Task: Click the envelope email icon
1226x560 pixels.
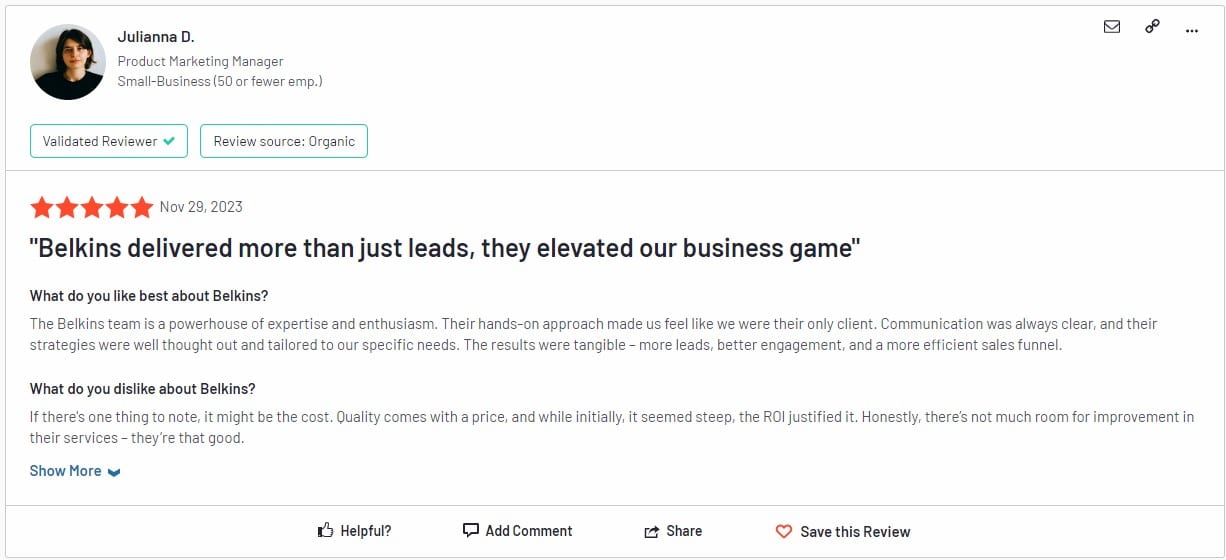Action: tap(1112, 27)
